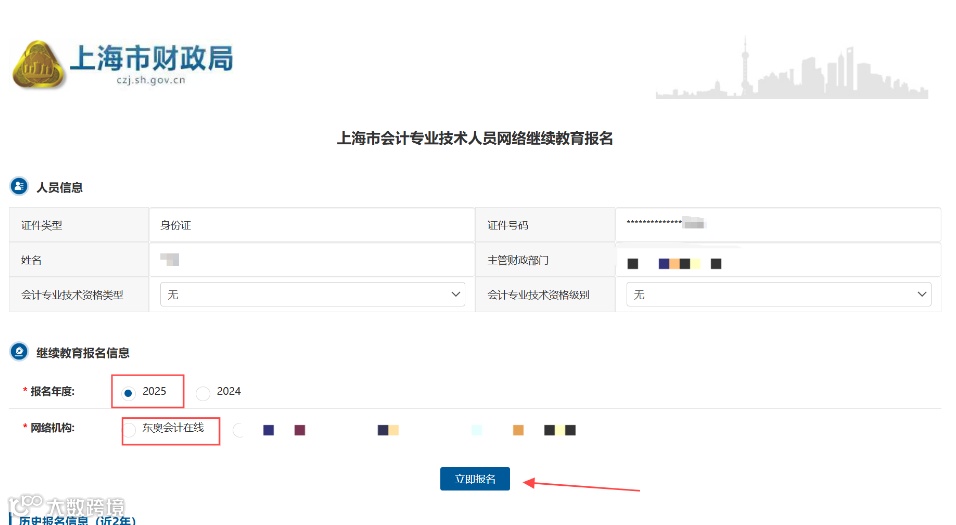Click the 姓名 label cell
The height and width of the screenshot is (525, 956).
pyautogui.click(x=79, y=260)
